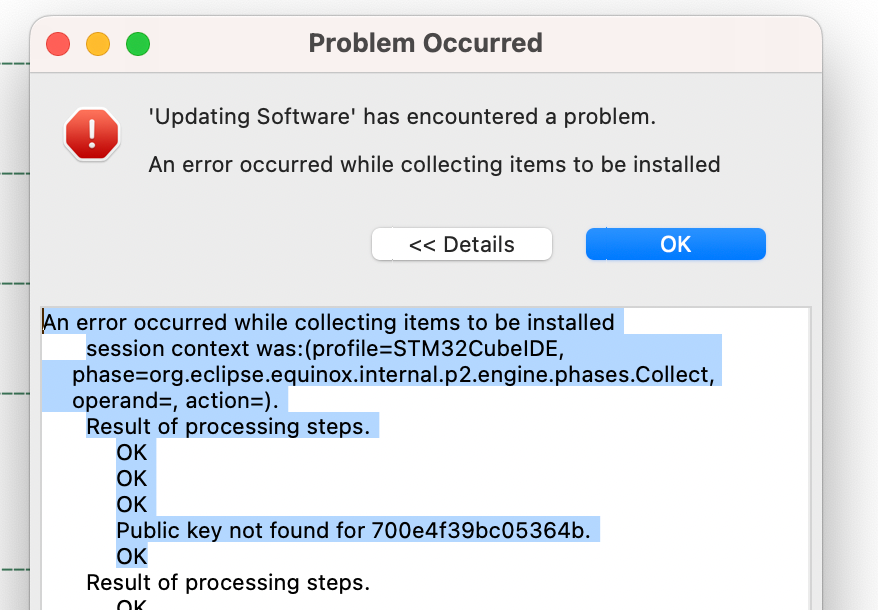The width and height of the screenshot is (878, 610).
Task: Click the Public key not found for 700e4f39bc05364b line
Action: pyautogui.click(x=353, y=530)
